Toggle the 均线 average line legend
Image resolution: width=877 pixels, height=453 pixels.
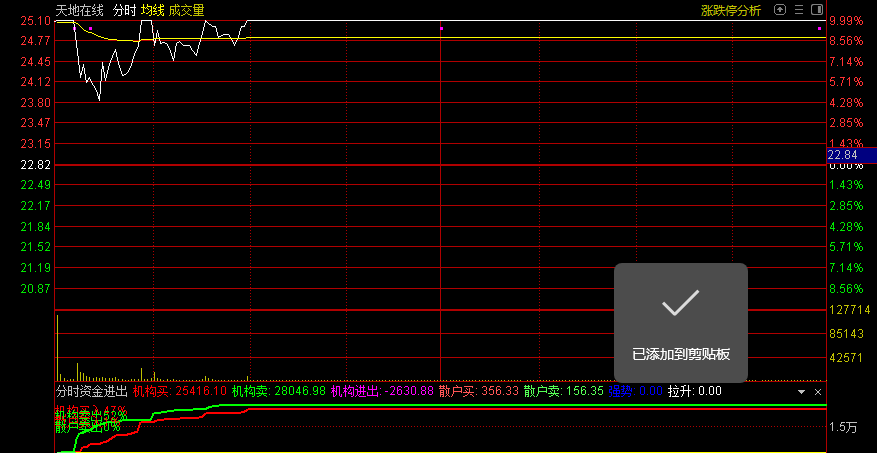[x=152, y=10]
